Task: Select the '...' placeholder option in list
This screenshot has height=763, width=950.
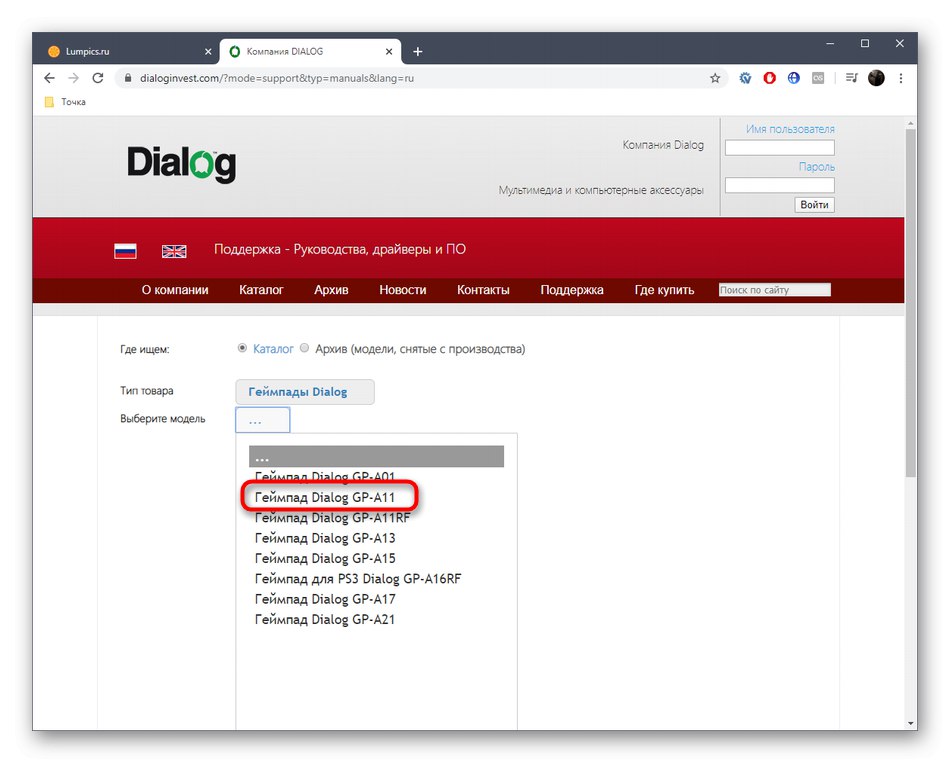Action: (x=376, y=456)
